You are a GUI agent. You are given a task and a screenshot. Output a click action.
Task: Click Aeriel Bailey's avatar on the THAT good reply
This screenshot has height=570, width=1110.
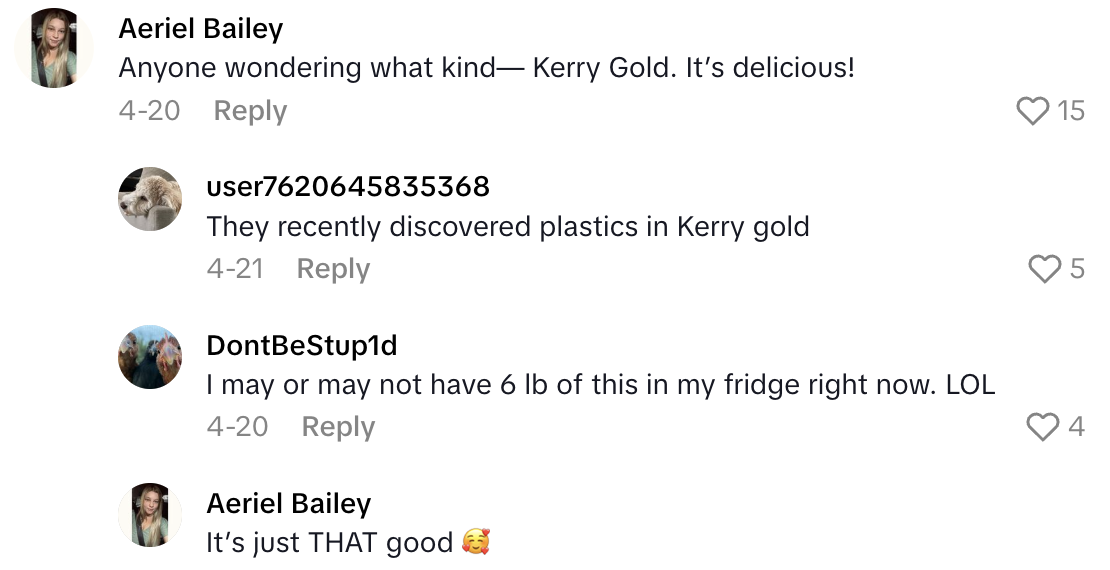click(x=150, y=515)
